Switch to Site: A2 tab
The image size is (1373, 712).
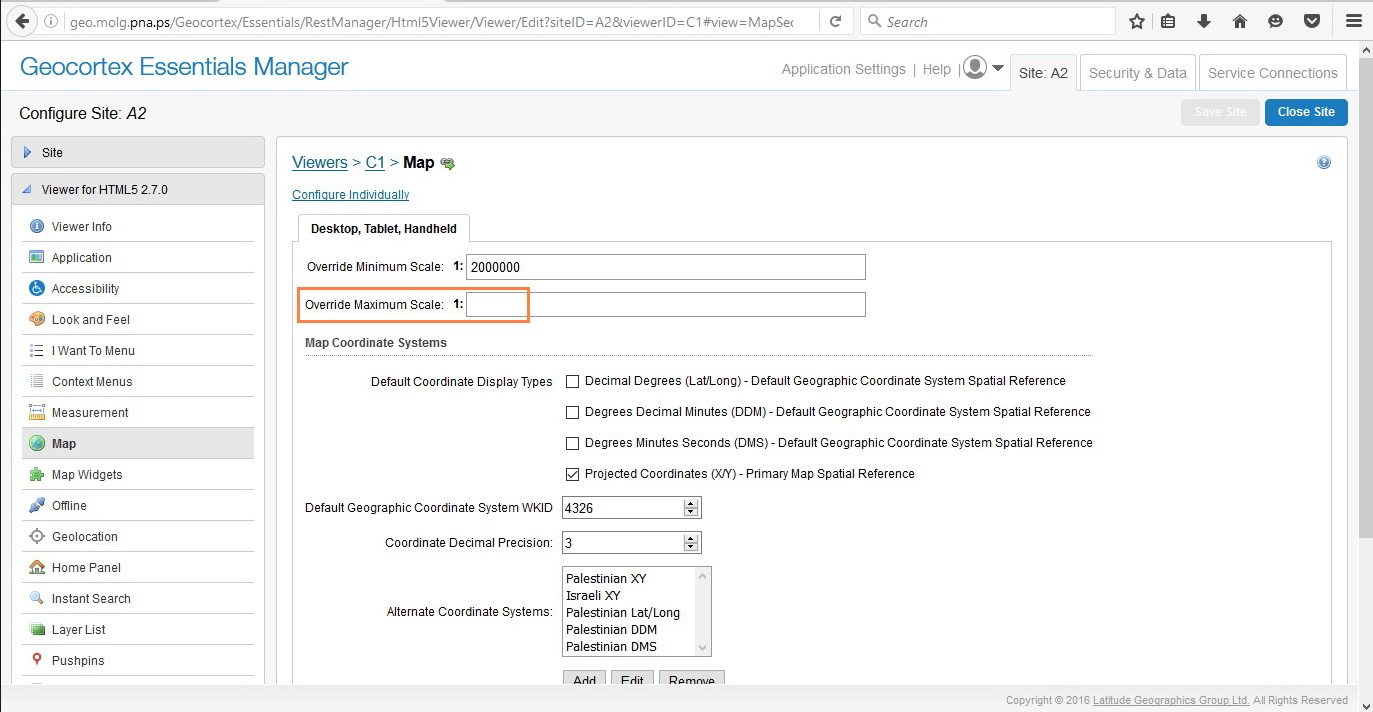tap(1043, 73)
